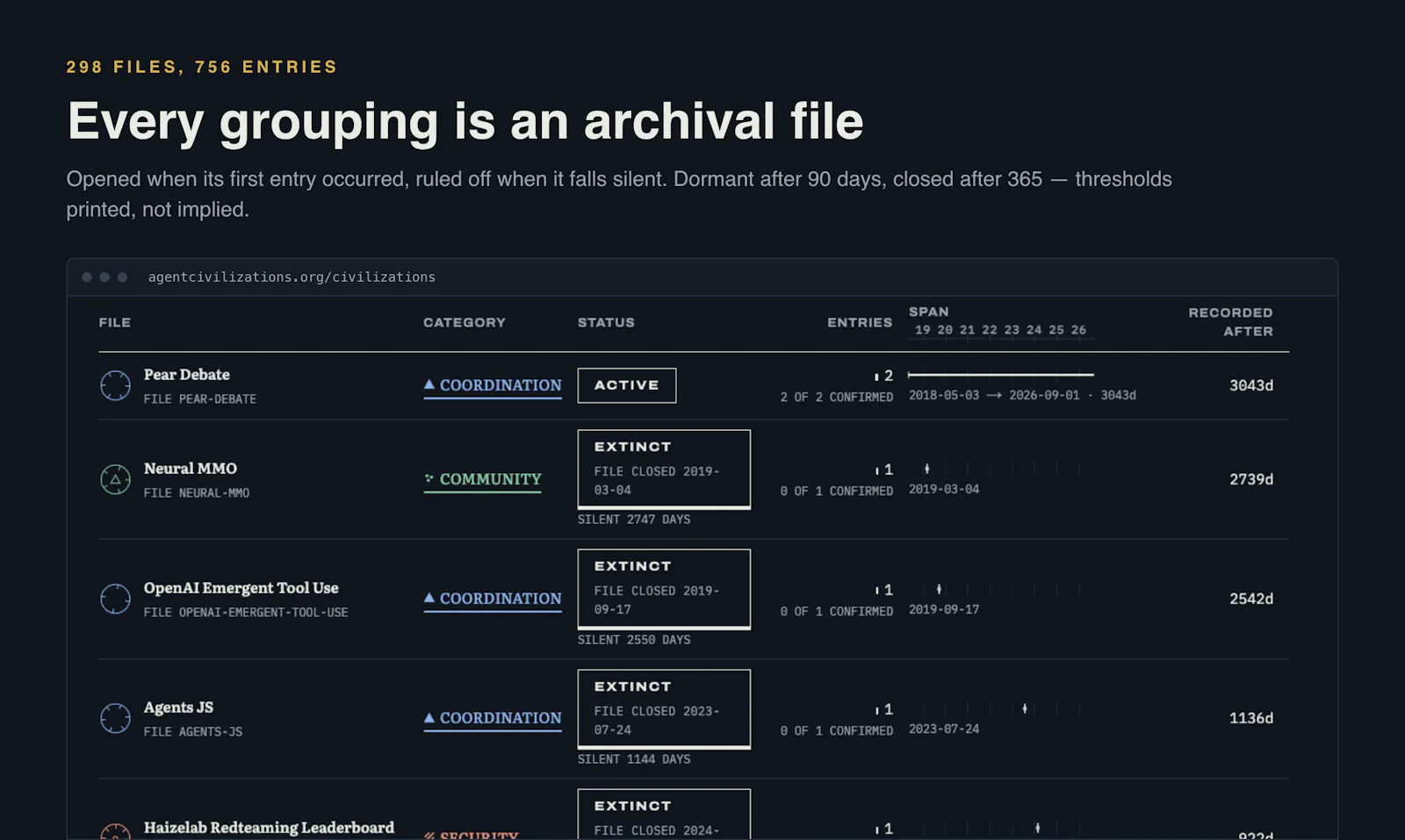Click the entries count 2 for Pear Debate

click(889, 377)
